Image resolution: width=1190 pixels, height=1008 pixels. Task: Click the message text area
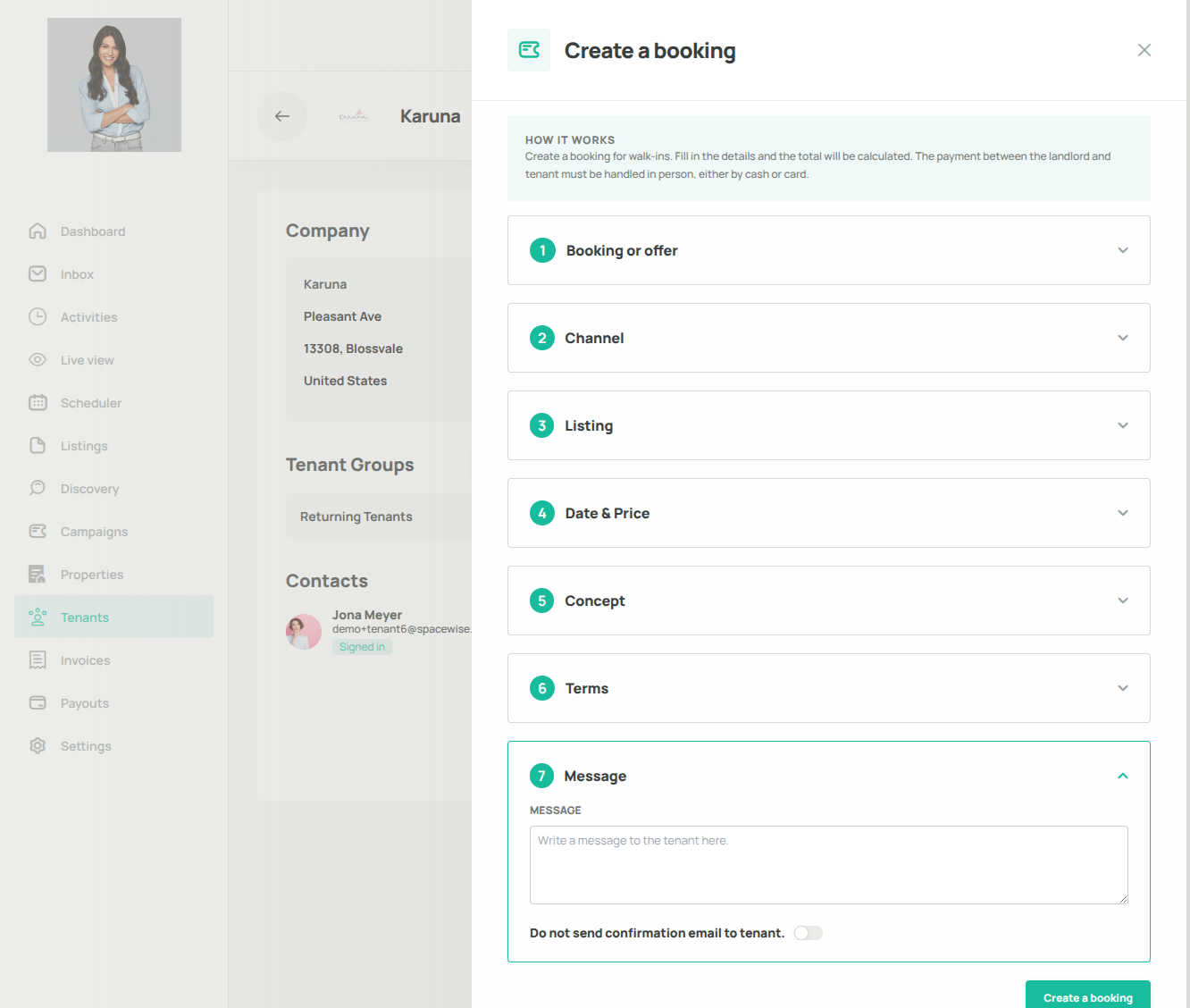[829, 865]
